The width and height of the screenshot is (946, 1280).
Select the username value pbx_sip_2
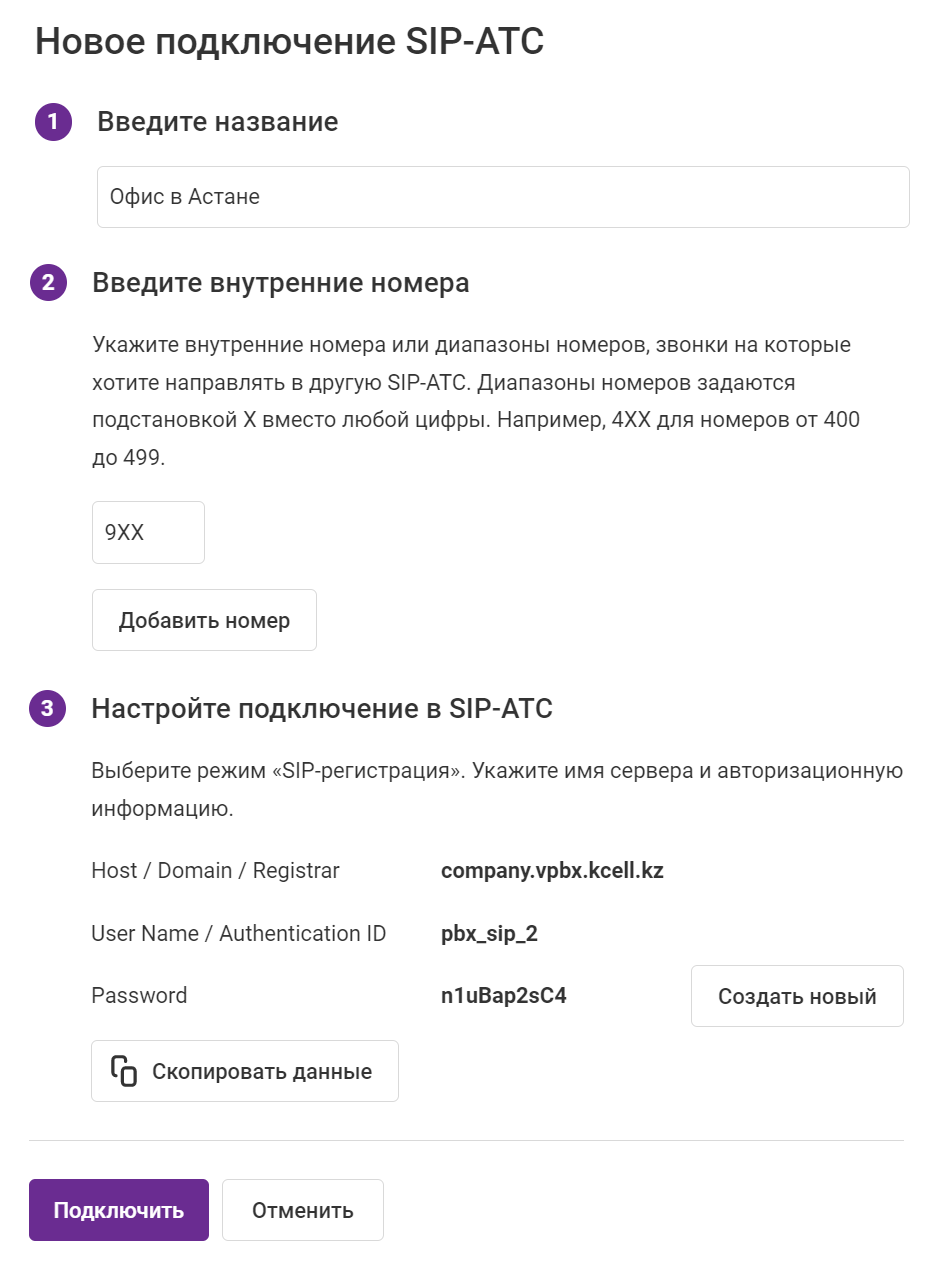point(490,934)
